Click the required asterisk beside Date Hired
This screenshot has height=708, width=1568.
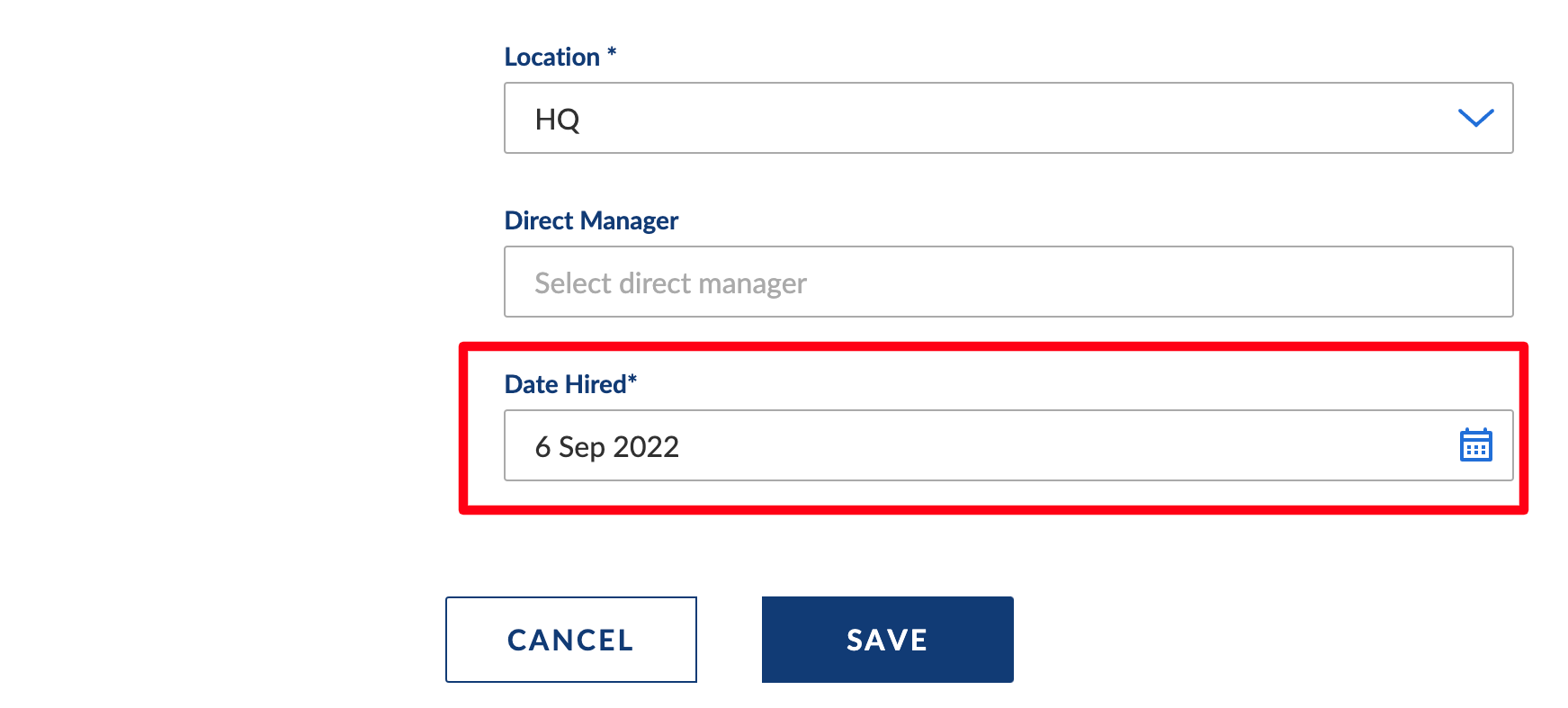click(632, 380)
